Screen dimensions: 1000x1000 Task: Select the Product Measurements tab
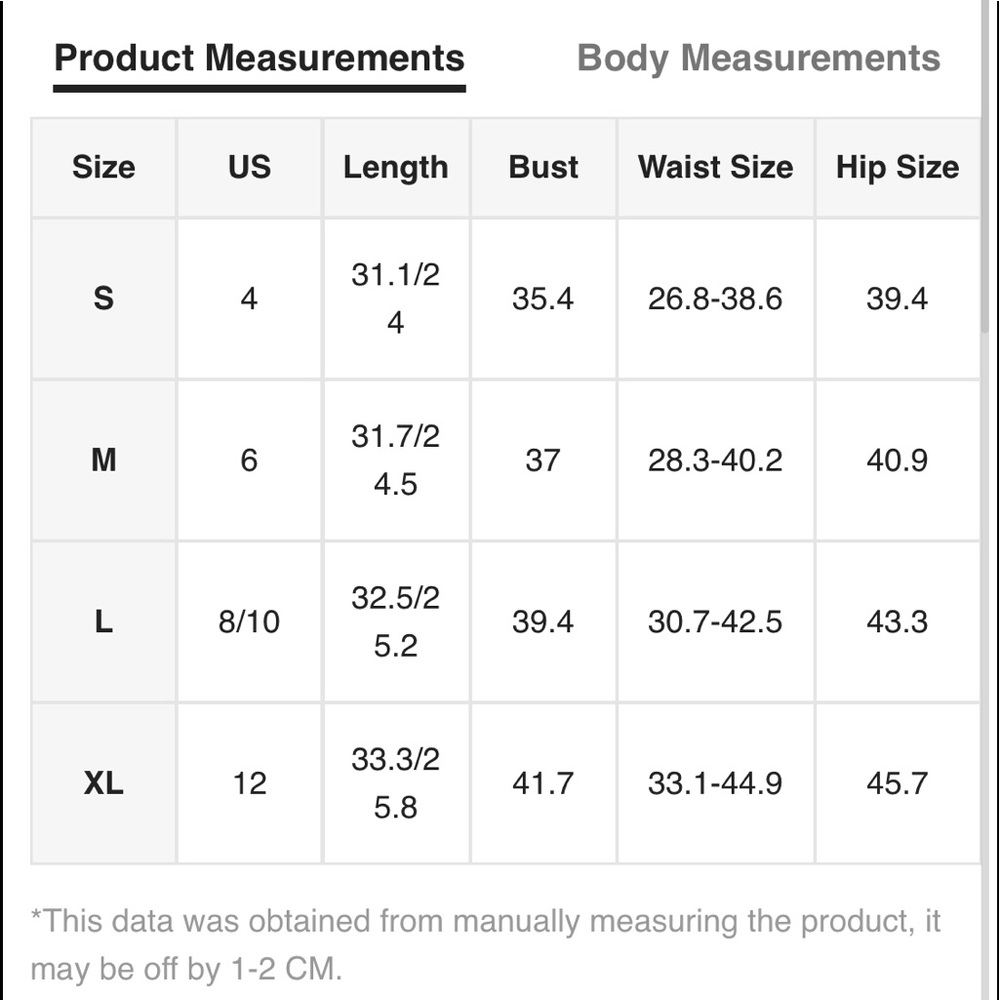coord(259,59)
